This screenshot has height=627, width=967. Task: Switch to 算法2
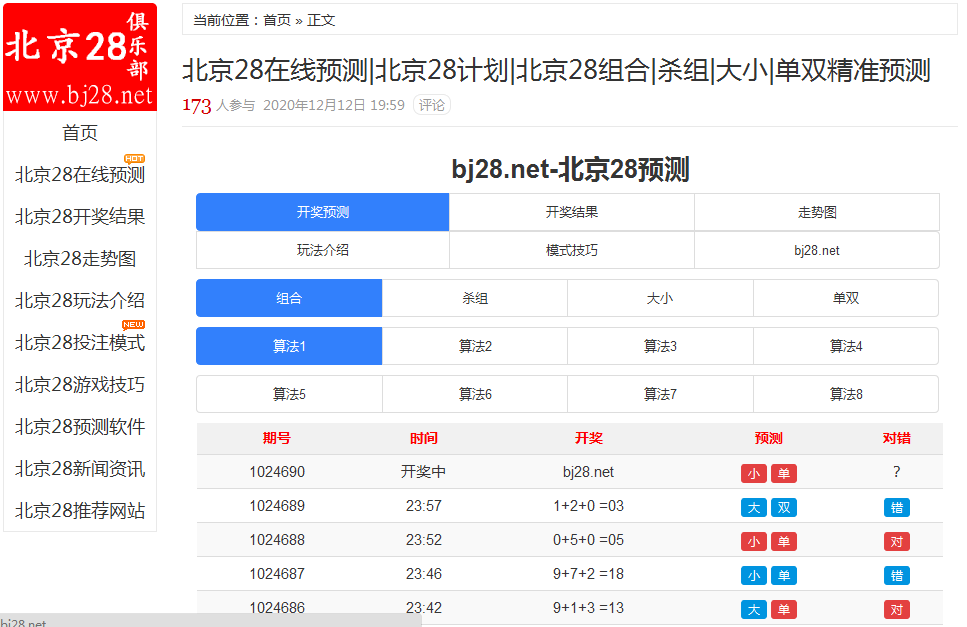pos(475,345)
